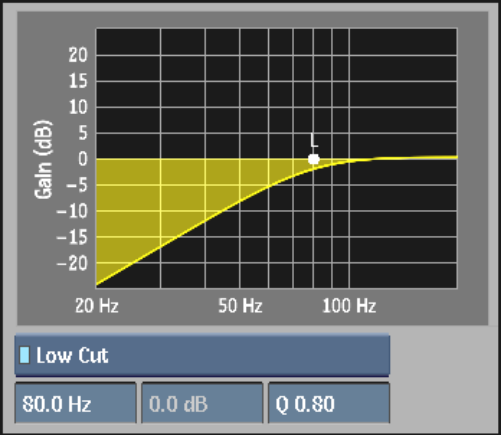Image resolution: width=501 pixels, height=435 pixels.
Task: Click the -10 dB gain scale label
Action: 72,211
